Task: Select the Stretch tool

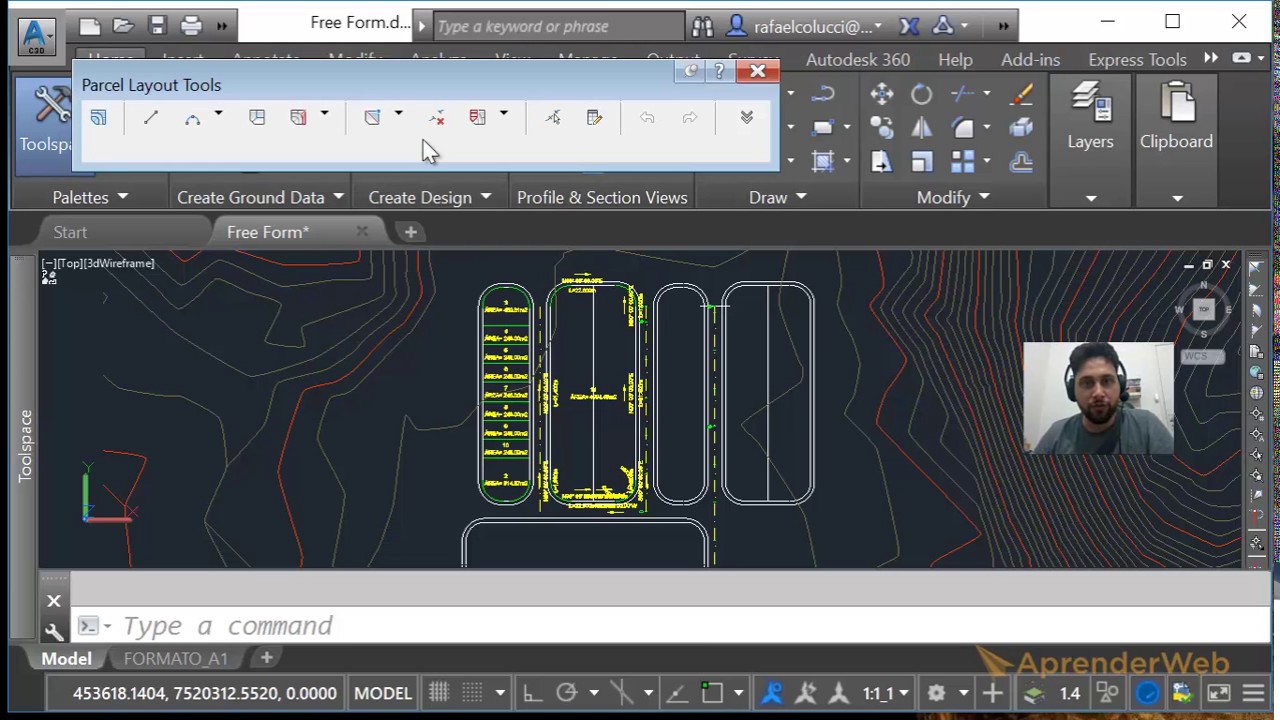Action: tap(881, 162)
